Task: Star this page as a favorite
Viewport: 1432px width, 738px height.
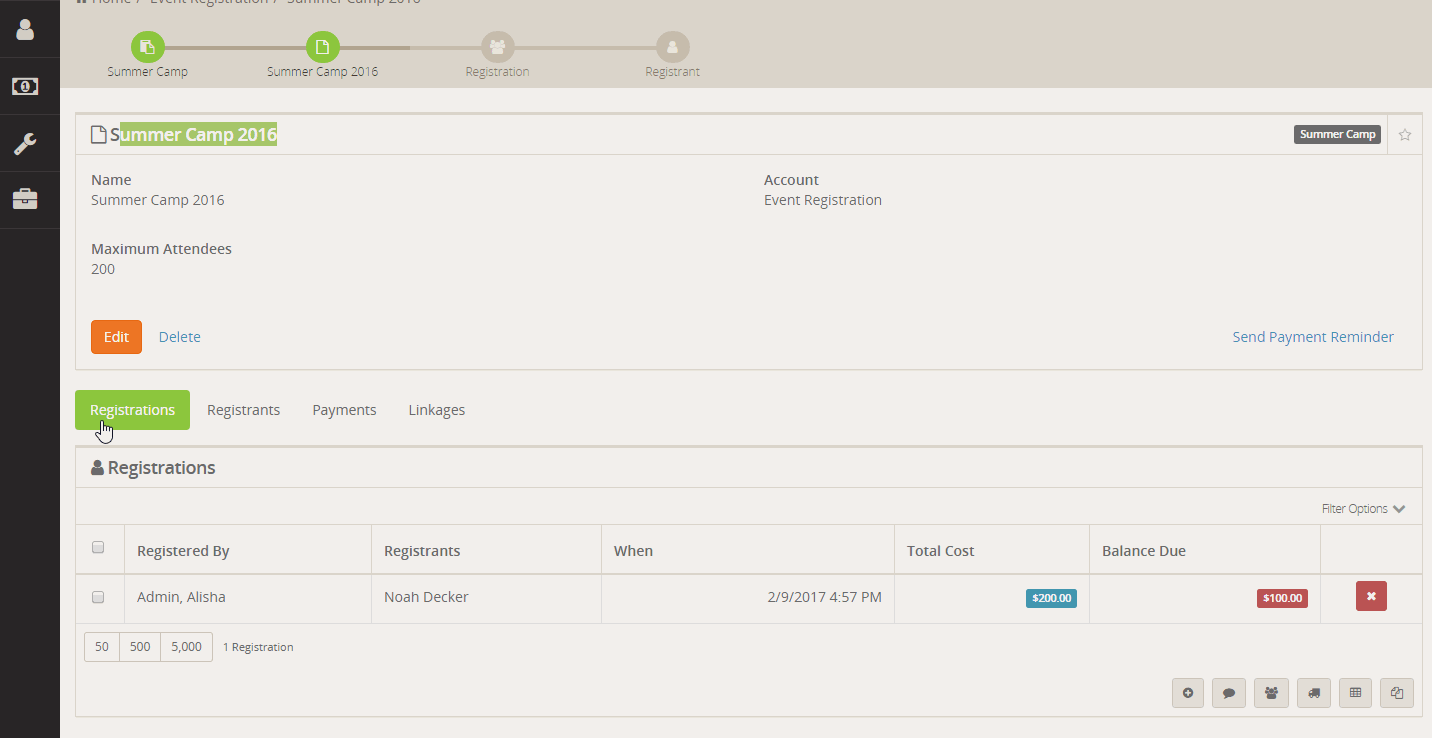Action: click(x=1405, y=135)
